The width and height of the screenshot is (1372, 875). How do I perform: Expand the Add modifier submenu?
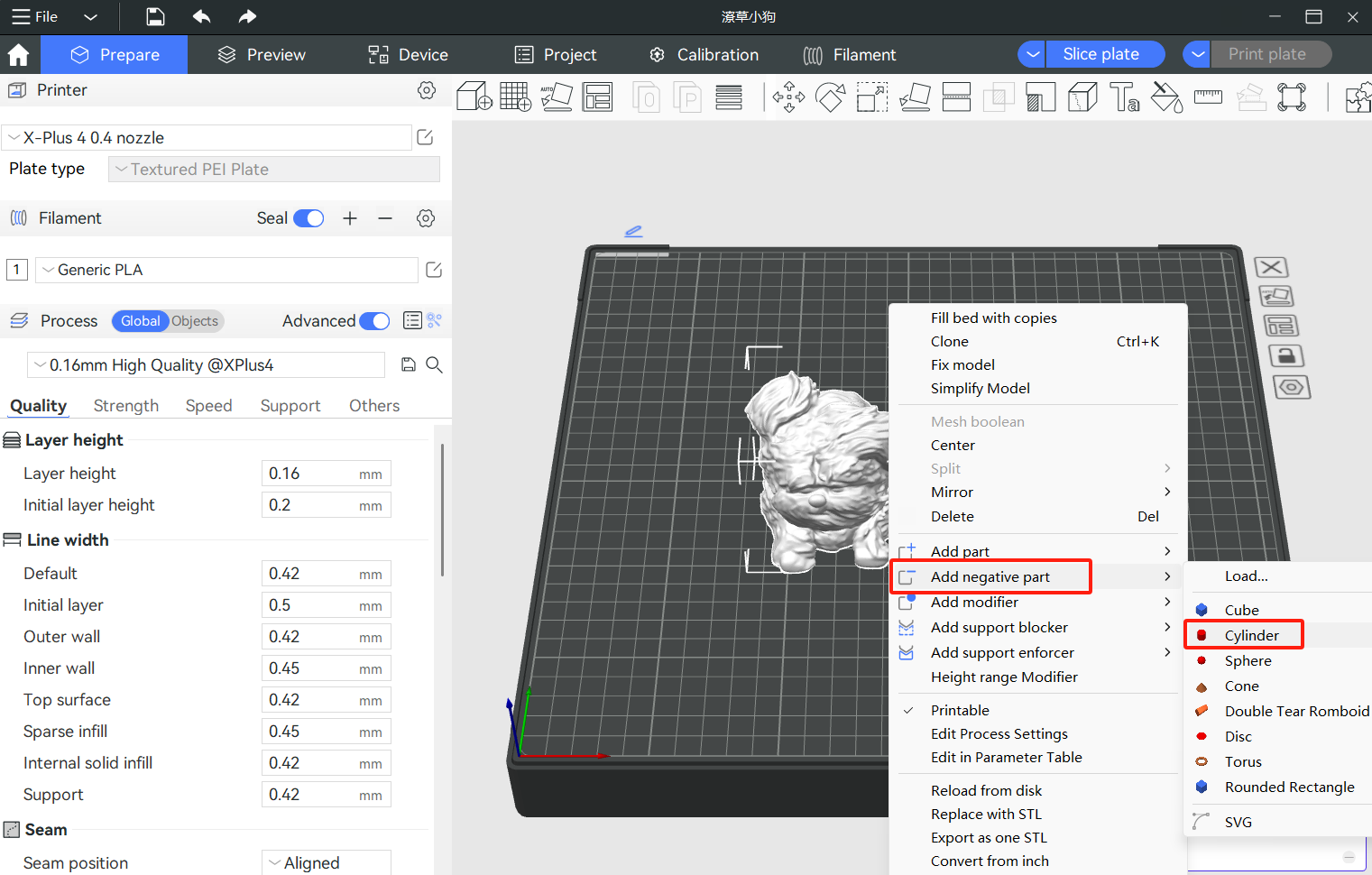coord(1037,602)
